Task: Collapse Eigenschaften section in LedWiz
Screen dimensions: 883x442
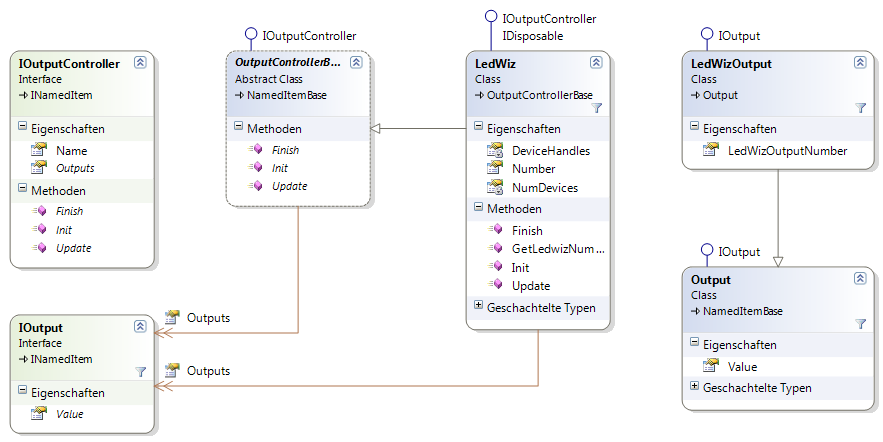Action: pos(479,126)
